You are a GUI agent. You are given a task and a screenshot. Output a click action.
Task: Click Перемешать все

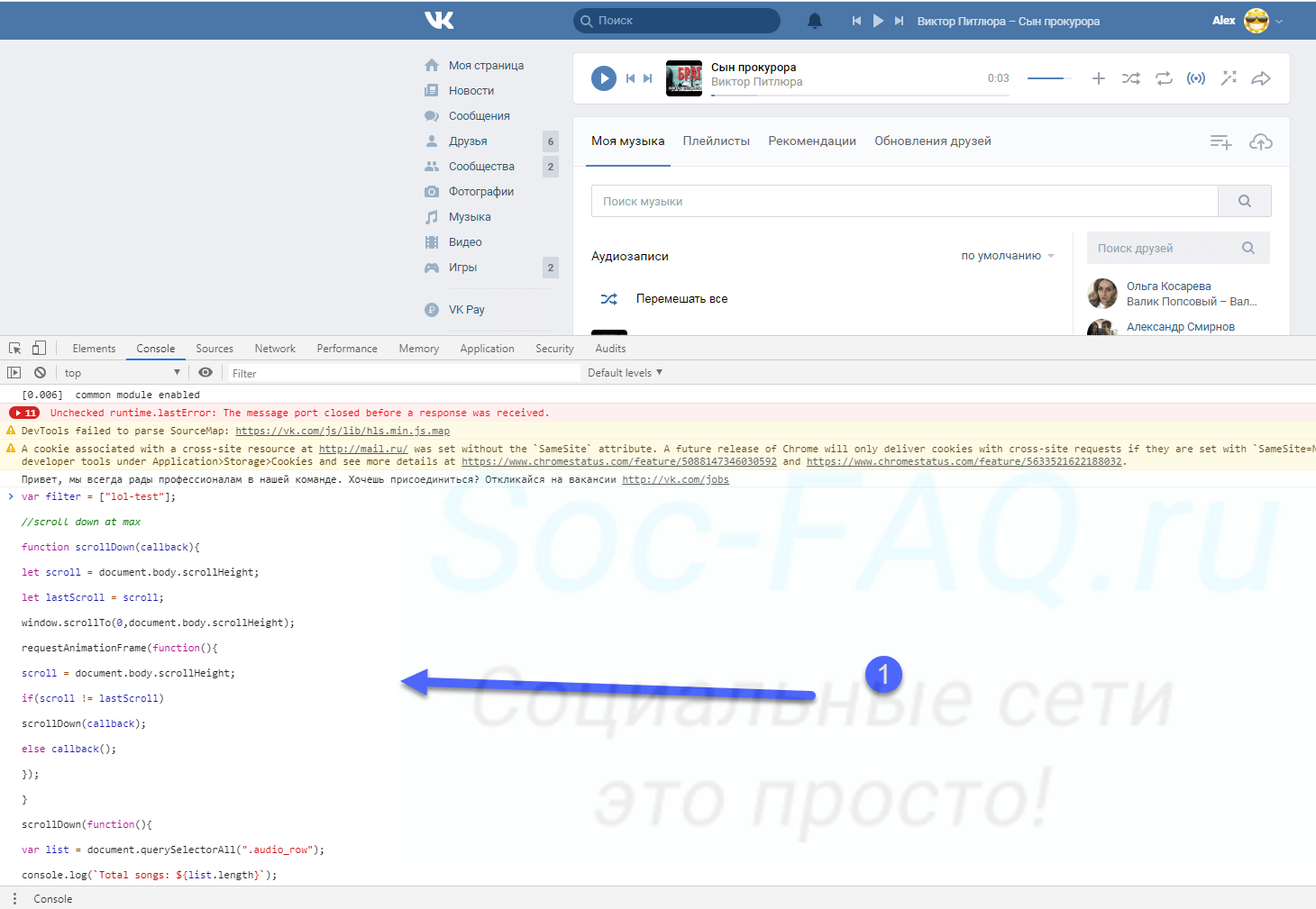coord(681,299)
